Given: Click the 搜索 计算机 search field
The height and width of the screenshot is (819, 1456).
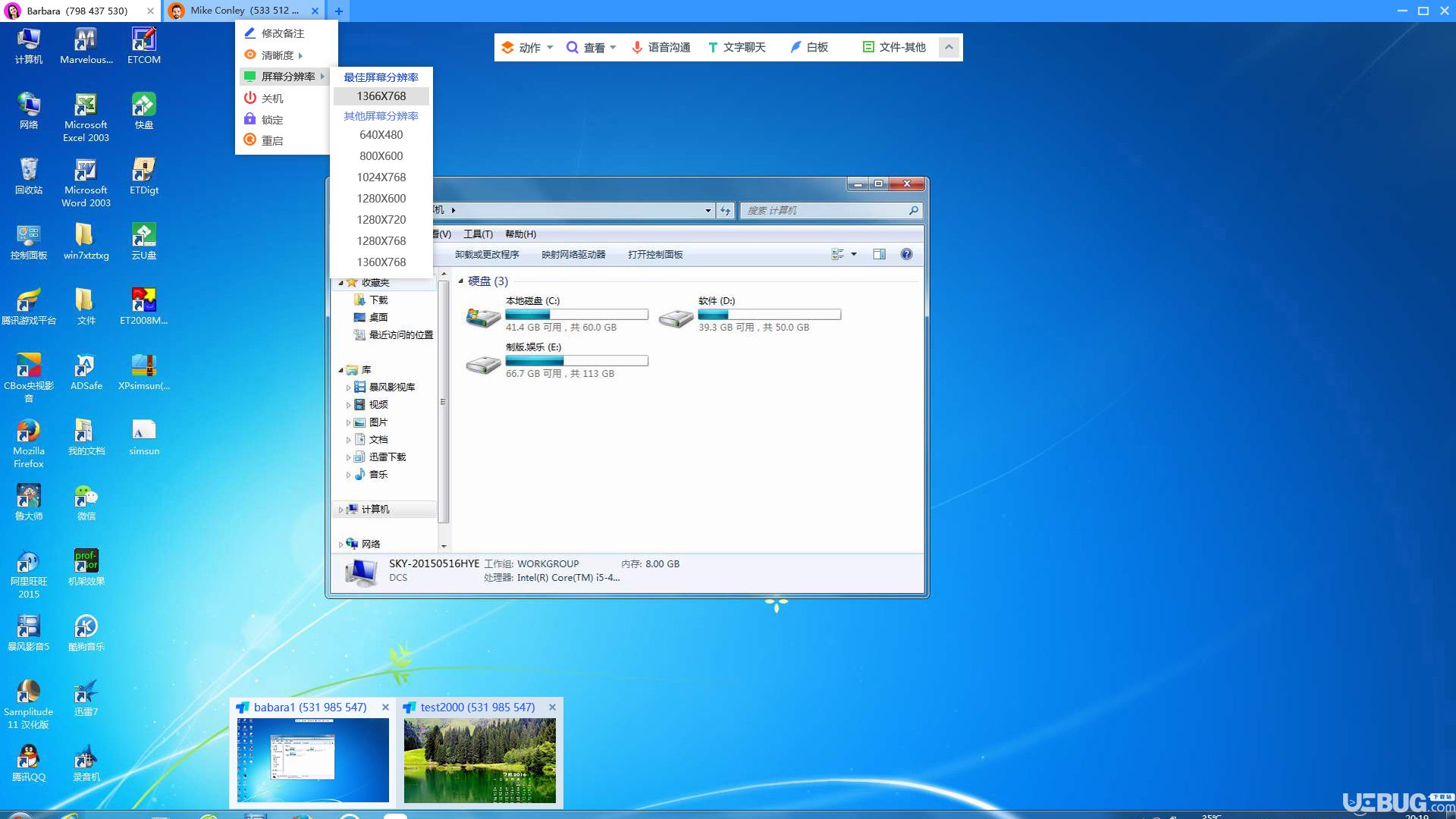Looking at the screenshot, I should point(831,210).
